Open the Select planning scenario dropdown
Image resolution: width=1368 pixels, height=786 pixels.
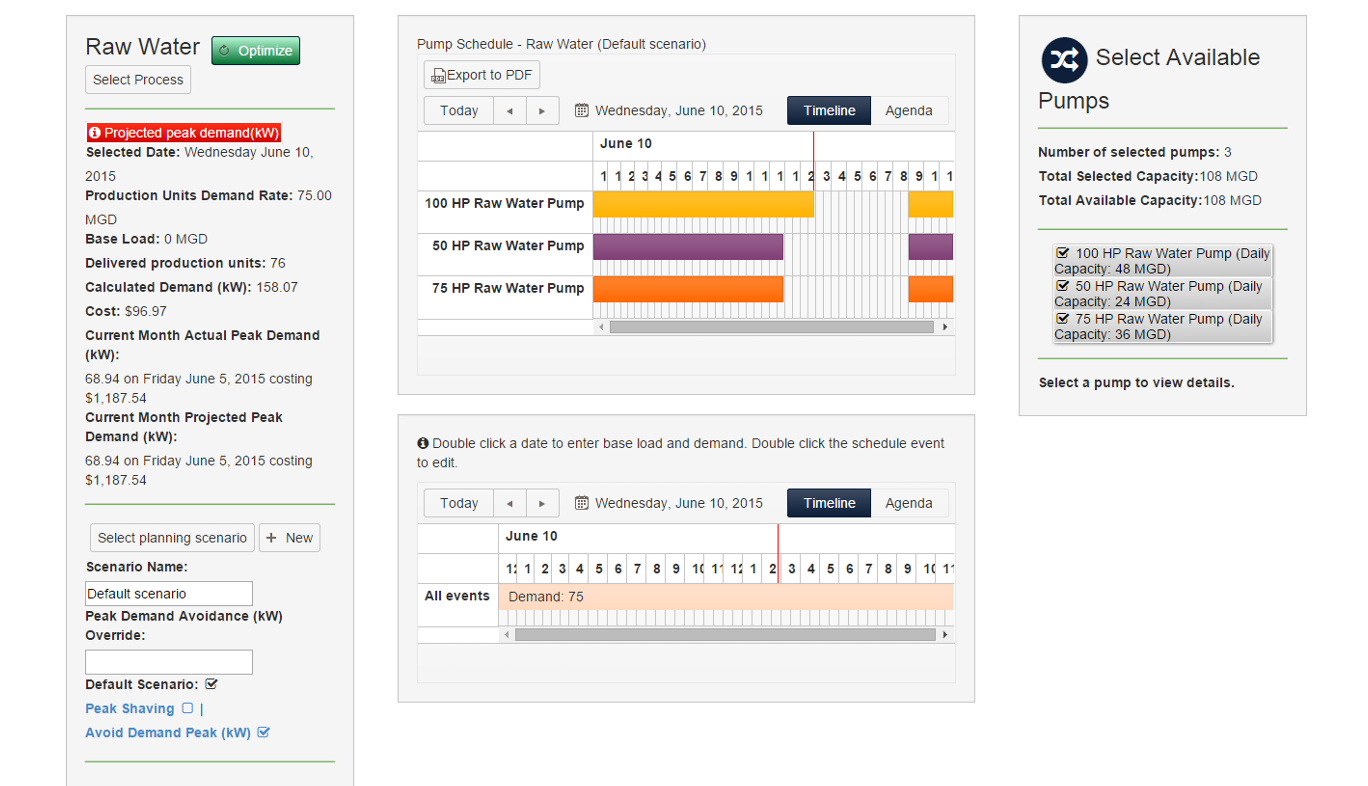172,538
